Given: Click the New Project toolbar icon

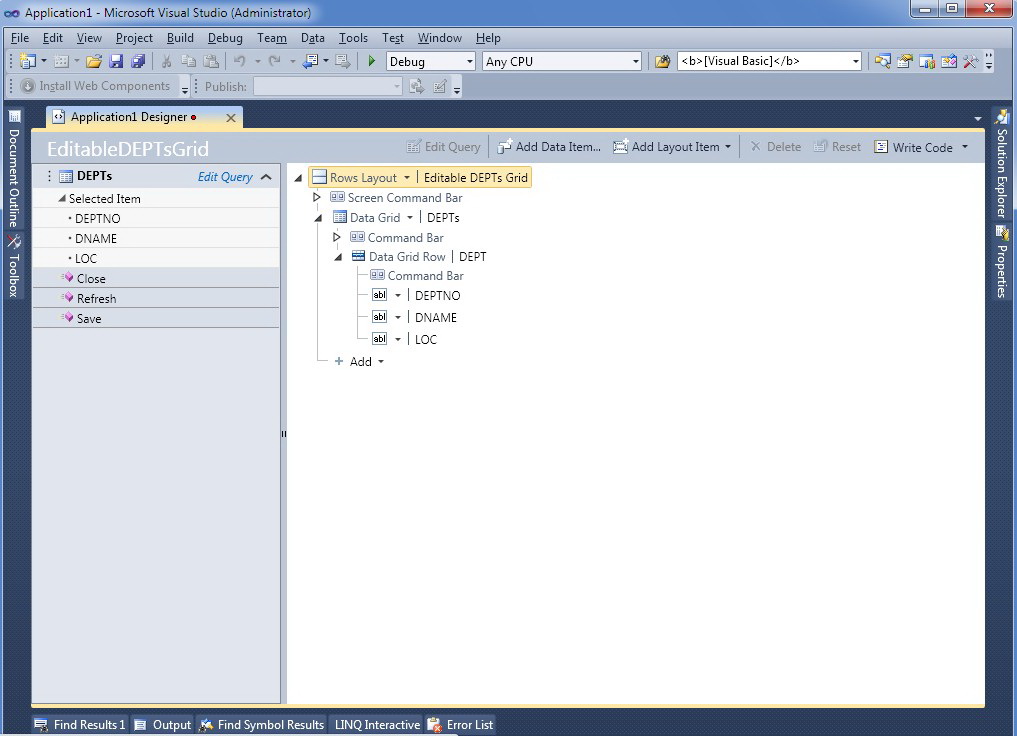Looking at the screenshot, I should pos(27,62).
